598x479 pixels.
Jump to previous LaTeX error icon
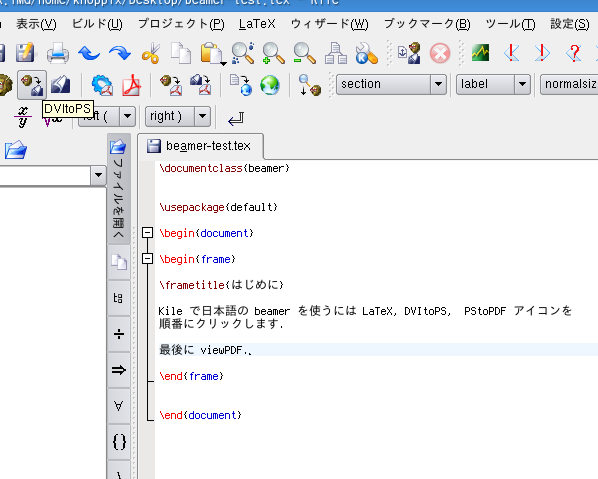coord(511,53)
